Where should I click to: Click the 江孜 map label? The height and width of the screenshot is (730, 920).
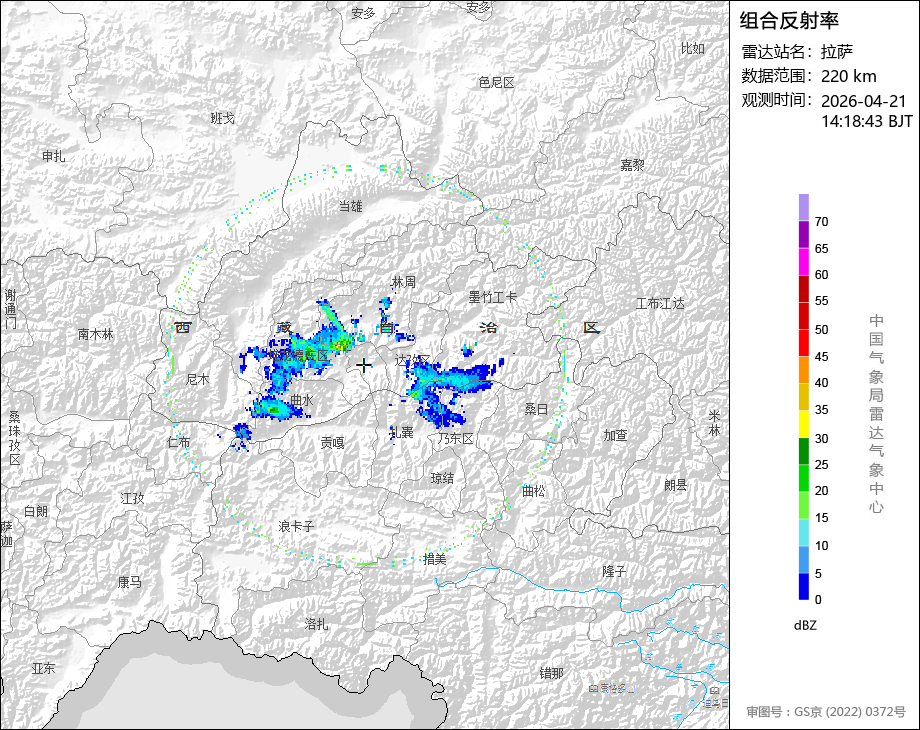pyautogui.click(x=132, y=498)
